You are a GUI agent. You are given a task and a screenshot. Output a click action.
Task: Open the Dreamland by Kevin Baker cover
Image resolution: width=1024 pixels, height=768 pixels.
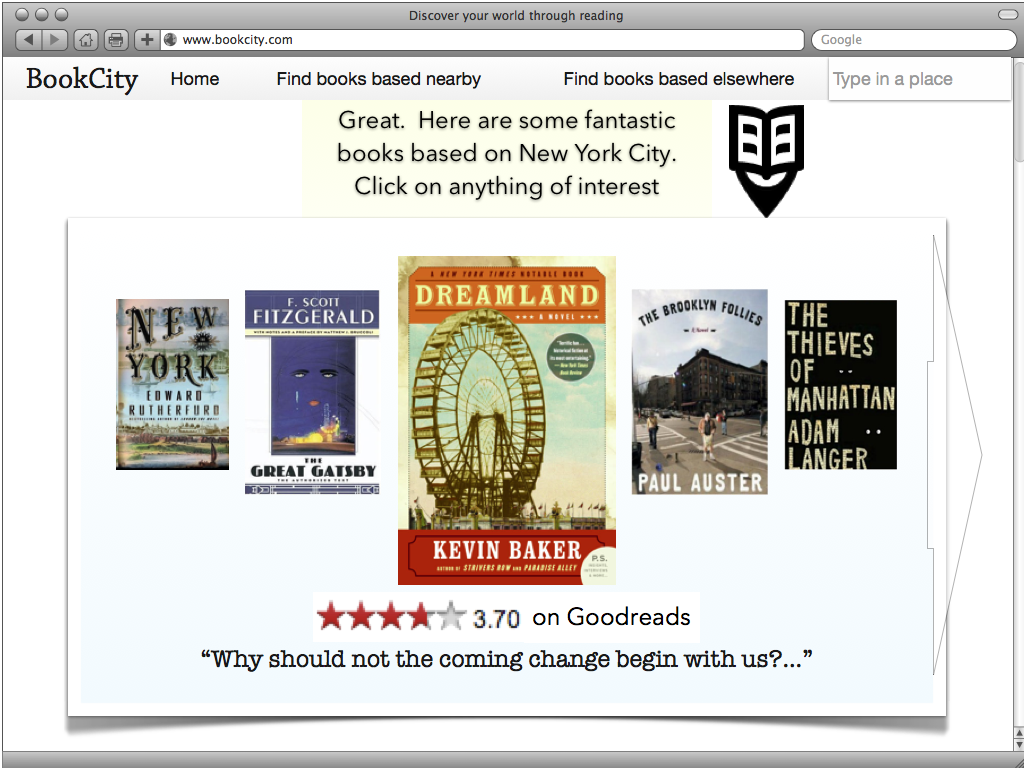[507, 420]
